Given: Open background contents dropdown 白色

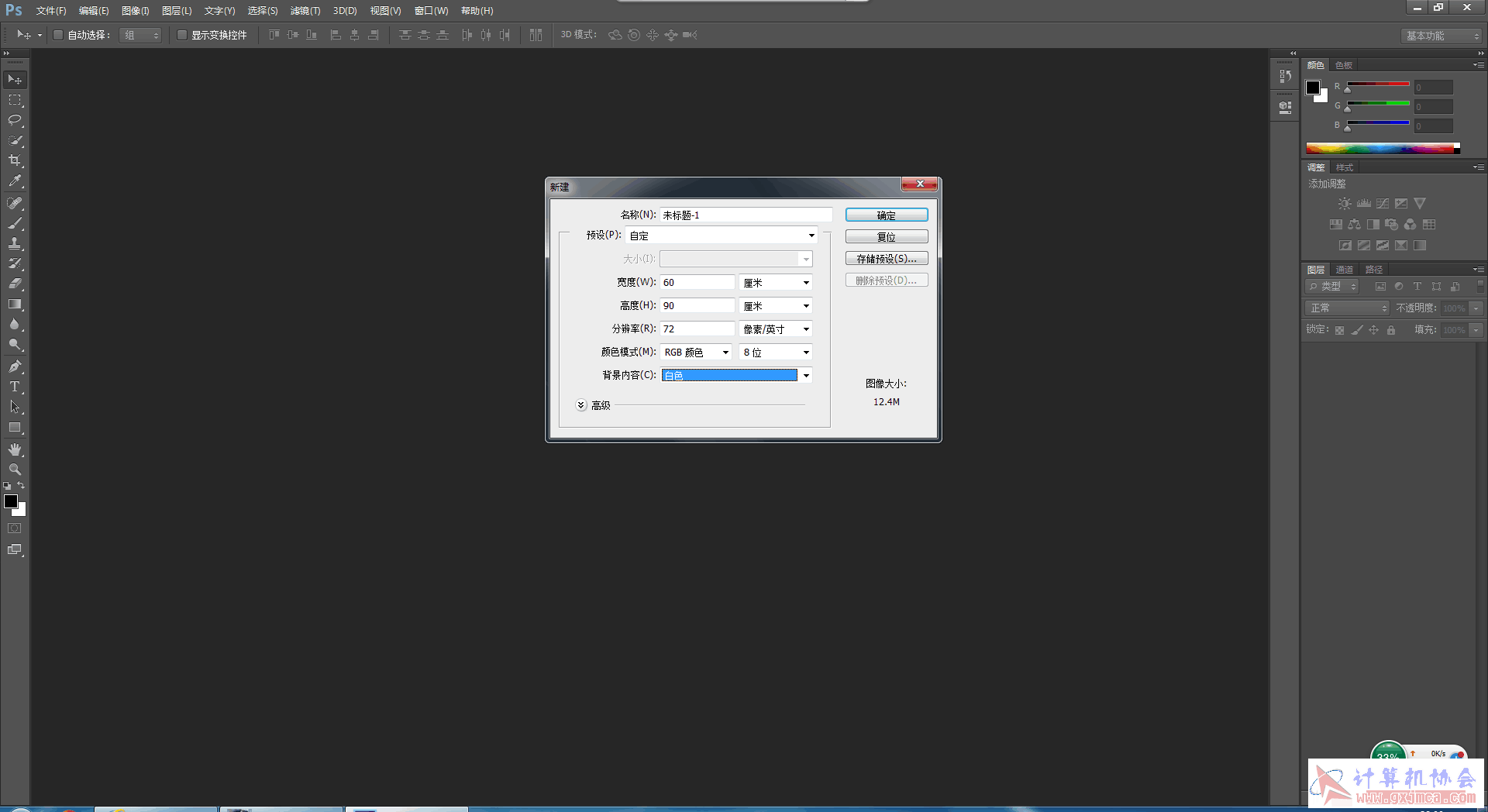Looking at the screenshot, I should tap(736, 376).
